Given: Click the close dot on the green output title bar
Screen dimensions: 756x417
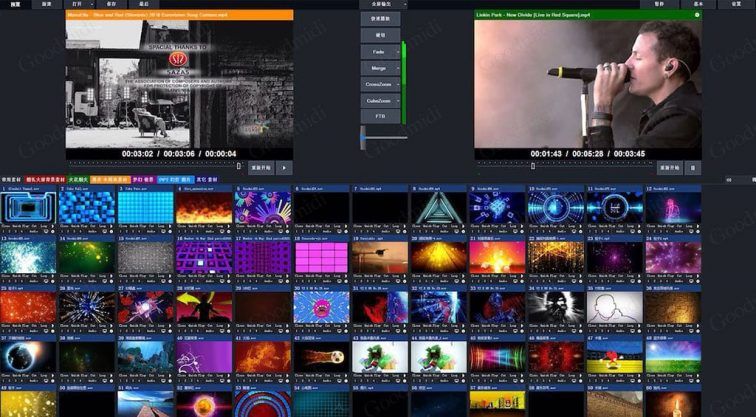Looking at the screenshot, I should coord(698,15).
